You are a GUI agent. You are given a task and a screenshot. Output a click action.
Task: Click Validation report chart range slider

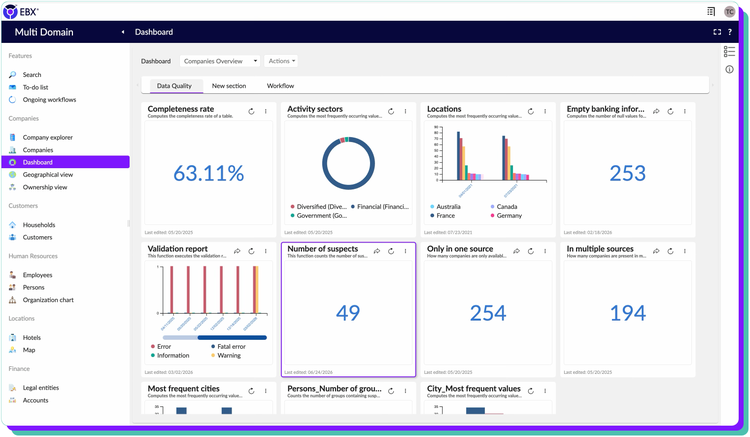(x=215, y=338)
